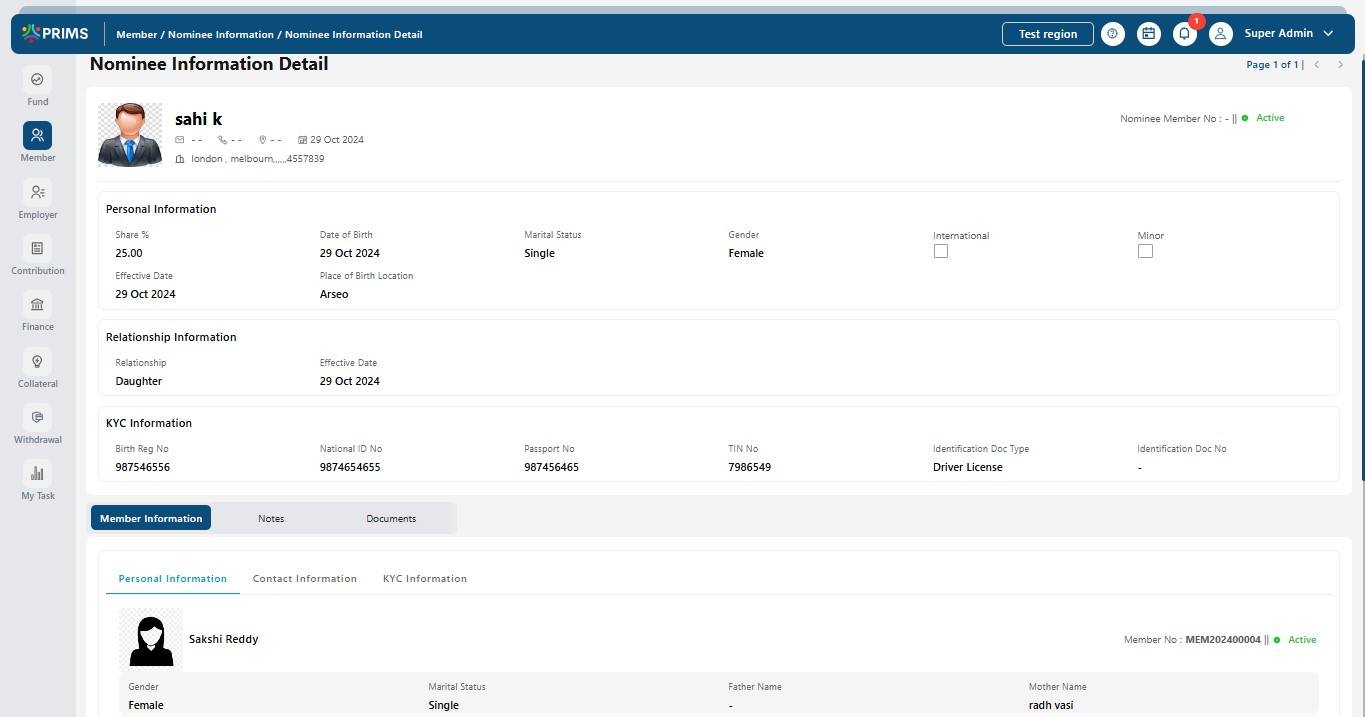Switch to the Notes tab
The width and height of the screenshot is (1365, 717).
(x=271, y=518)
